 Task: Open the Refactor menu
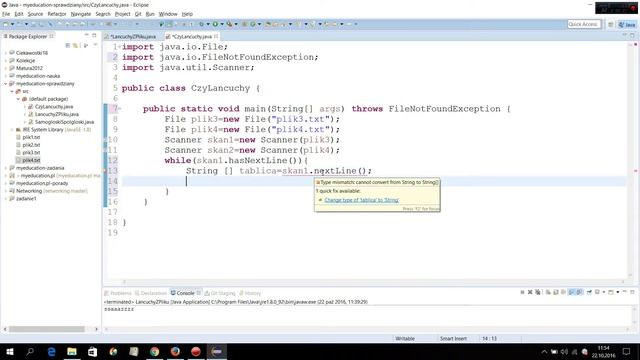(57, 14)
